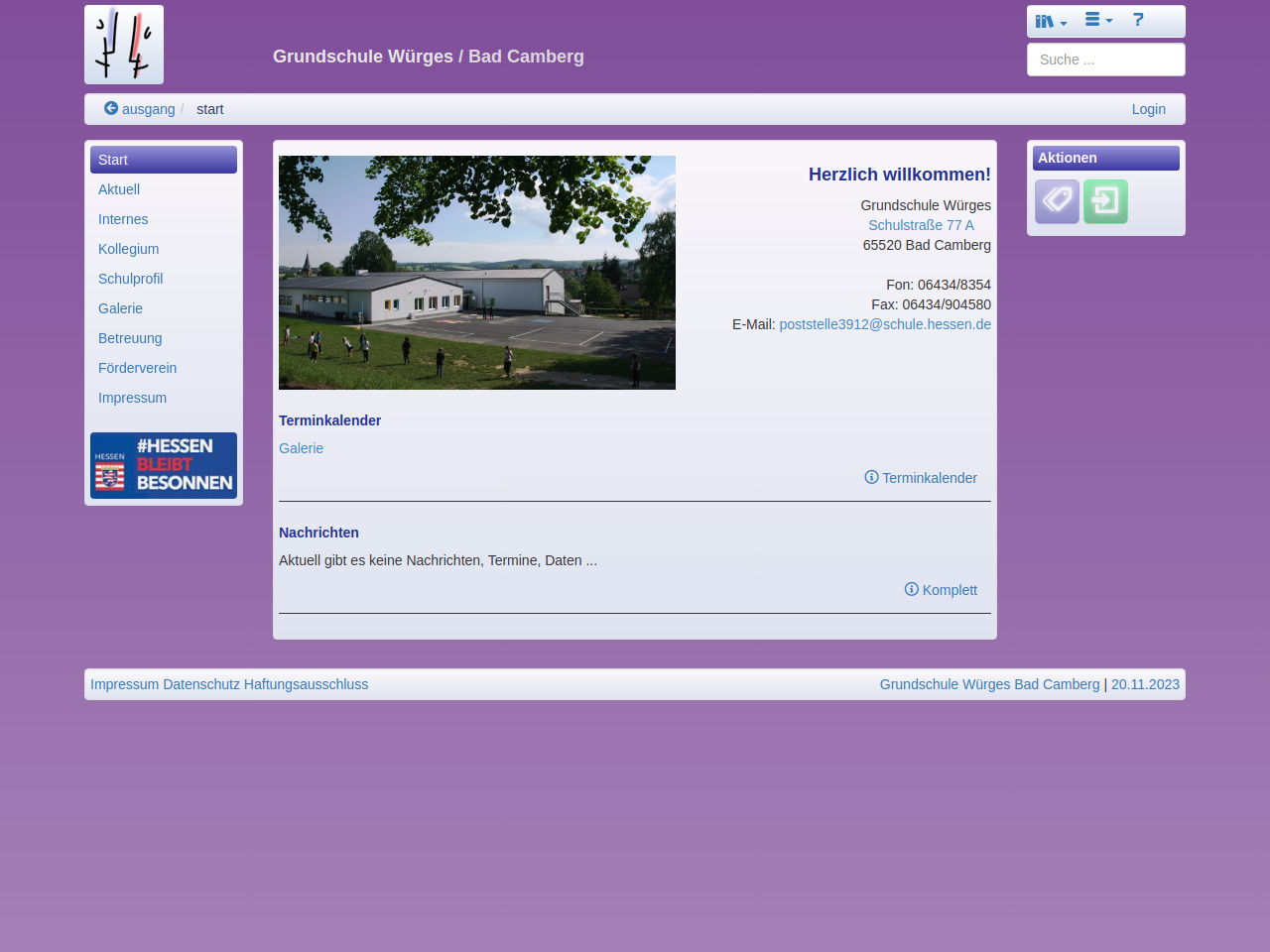Open the Login link

click(1148, 109)
